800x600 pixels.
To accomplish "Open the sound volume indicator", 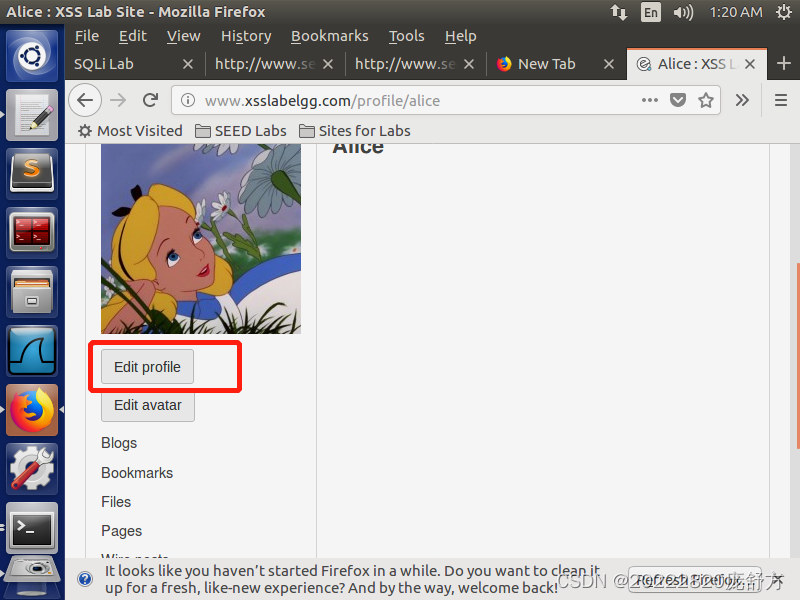I will (x=683, y=12).
